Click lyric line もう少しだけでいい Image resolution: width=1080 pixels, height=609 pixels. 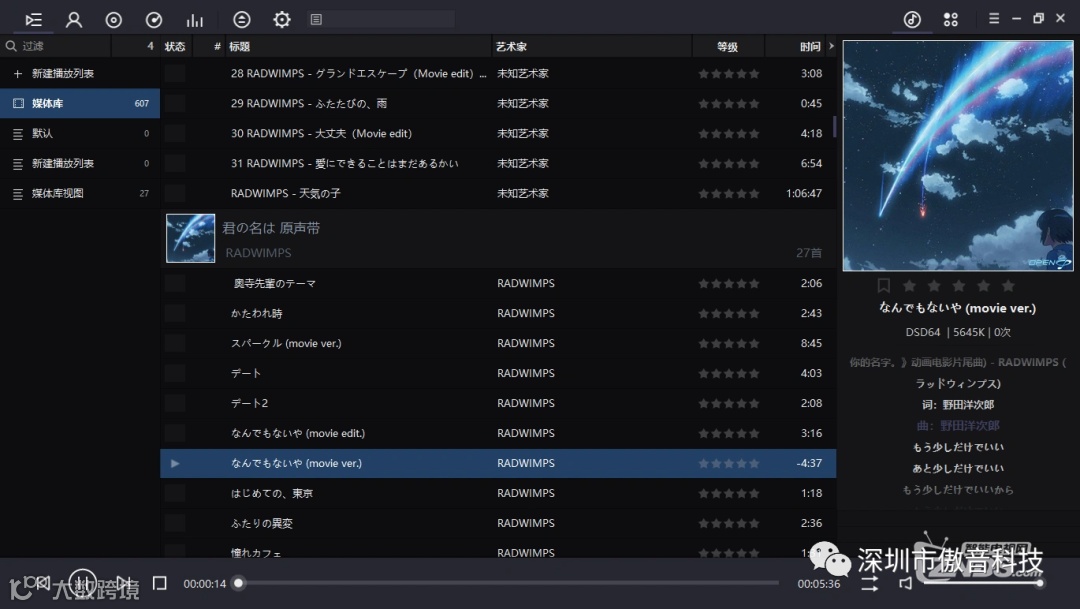958,447
